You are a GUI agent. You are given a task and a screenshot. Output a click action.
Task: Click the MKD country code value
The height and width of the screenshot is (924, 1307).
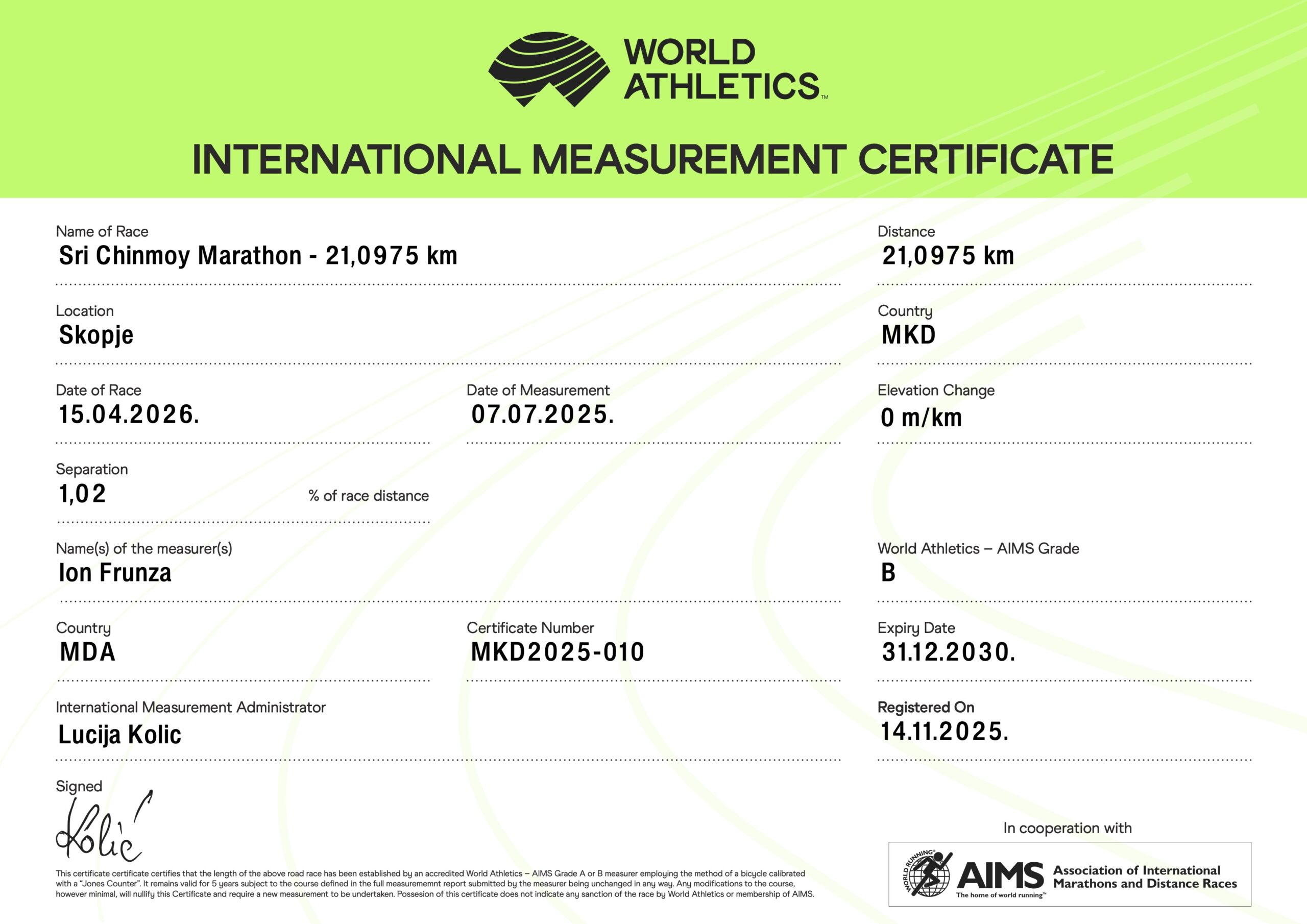point(909,335)
